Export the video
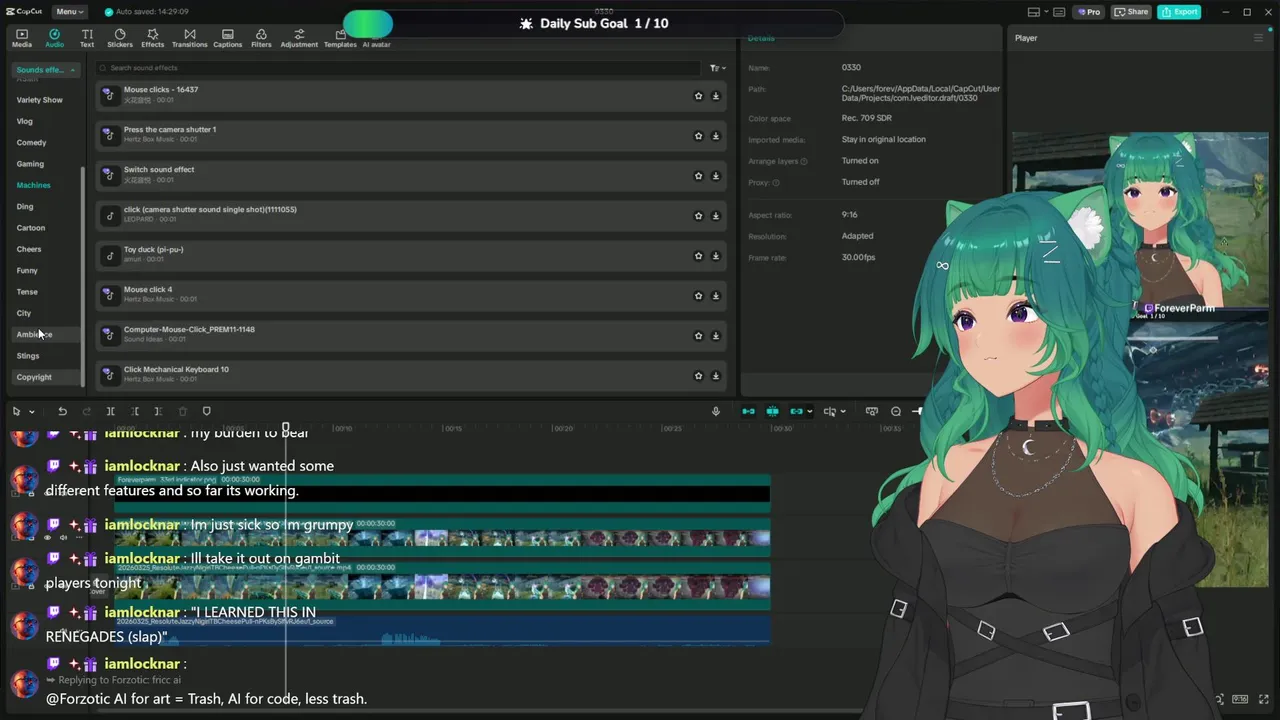This screenshot has width=1280, height=720. pos(1179,12)
